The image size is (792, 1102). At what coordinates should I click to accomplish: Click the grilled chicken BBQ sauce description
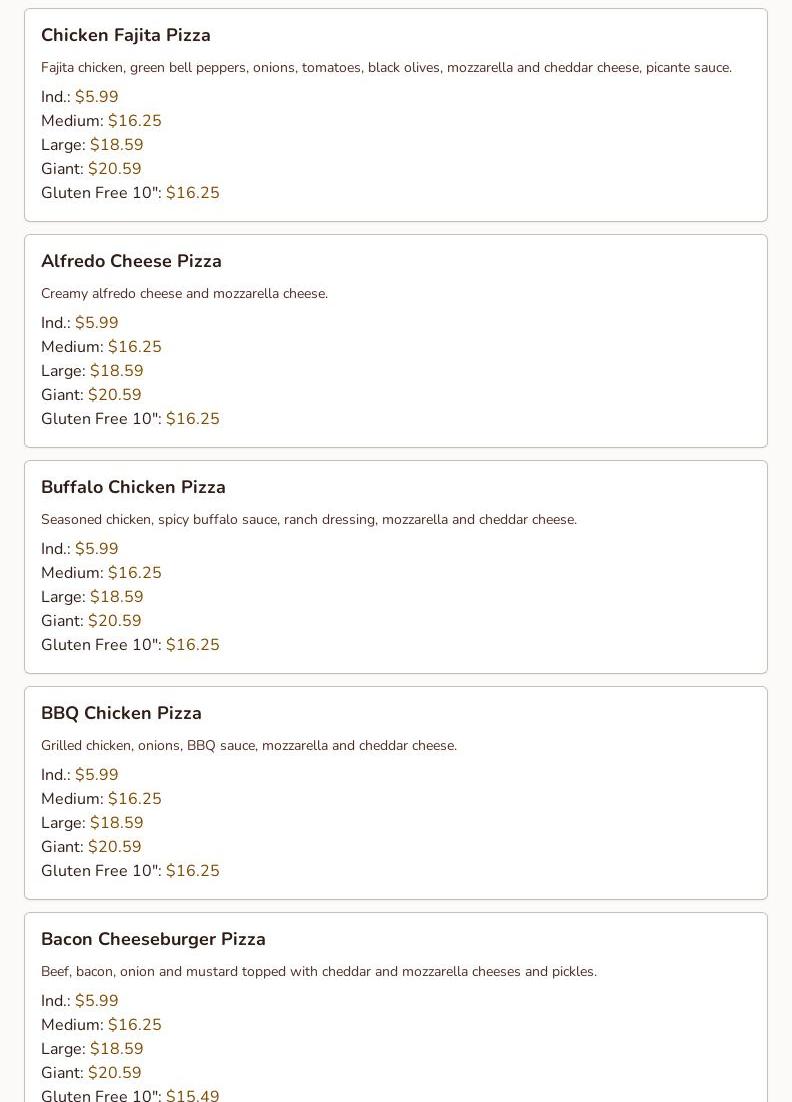[249, 746]
